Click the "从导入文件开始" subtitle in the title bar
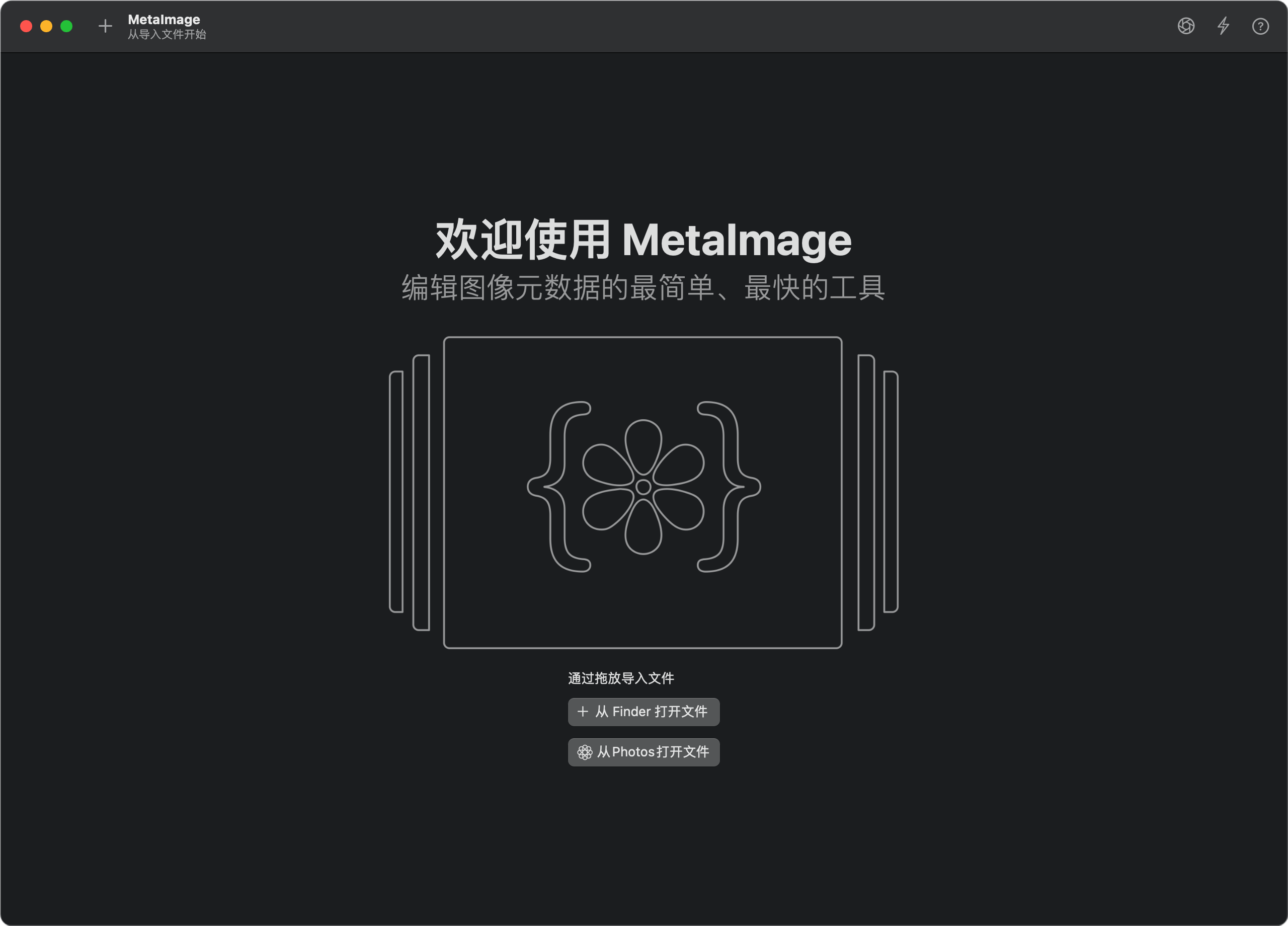 click(x=167, y=35)
